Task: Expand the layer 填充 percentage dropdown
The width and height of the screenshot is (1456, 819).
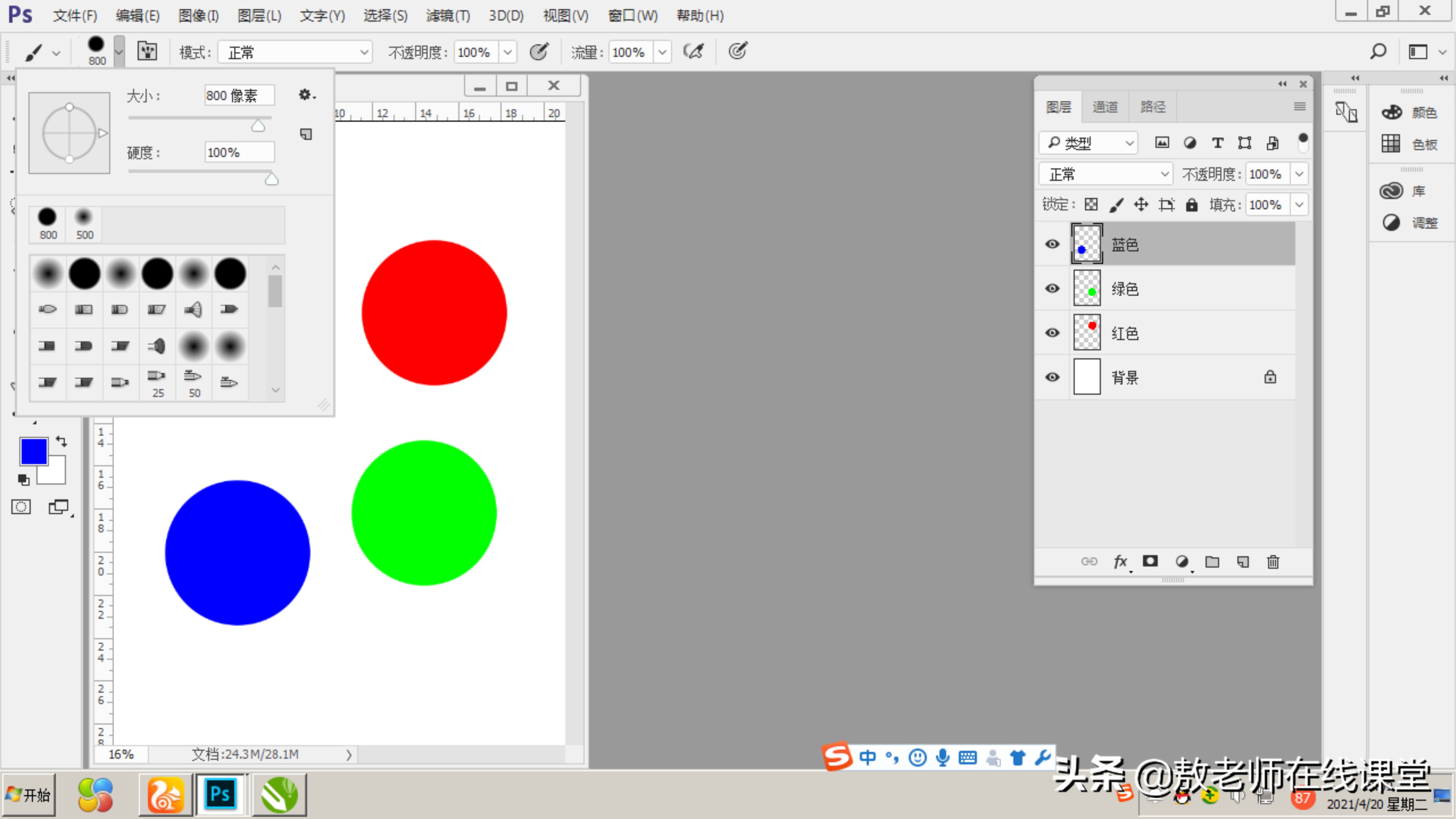Action: tap(1299, 204)
